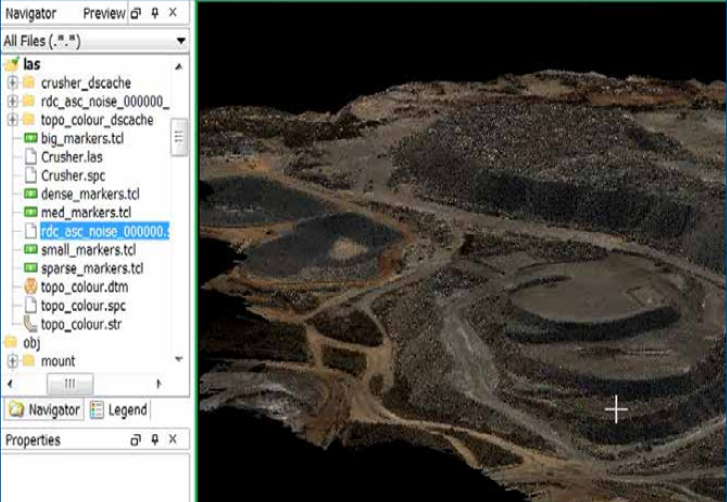This screenshot has width=727, height=502.
Task: Open the All Files filter dropdown
Action: (x=180, y=41)
